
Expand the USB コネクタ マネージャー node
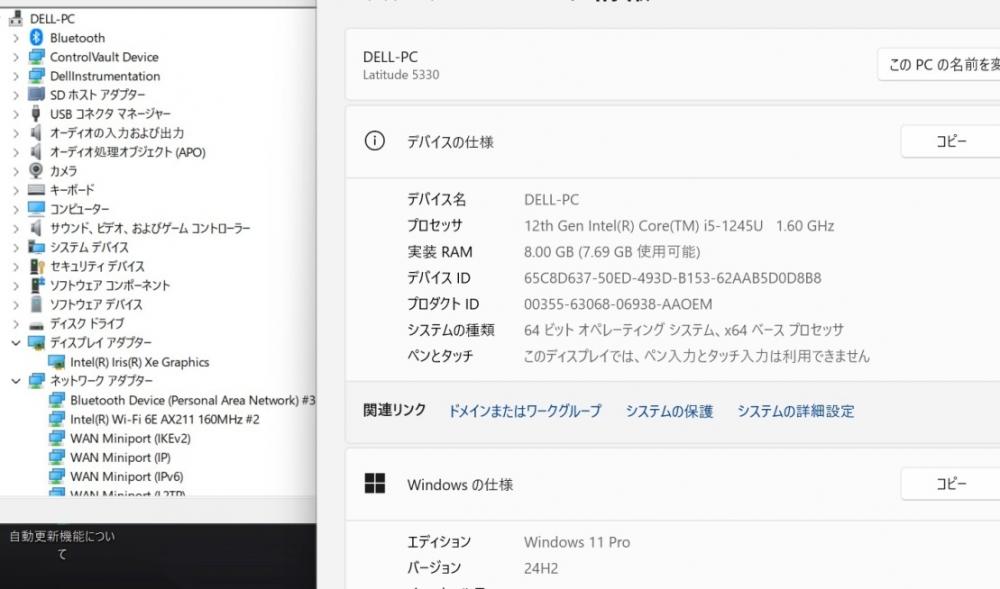[x=16, y=114]
